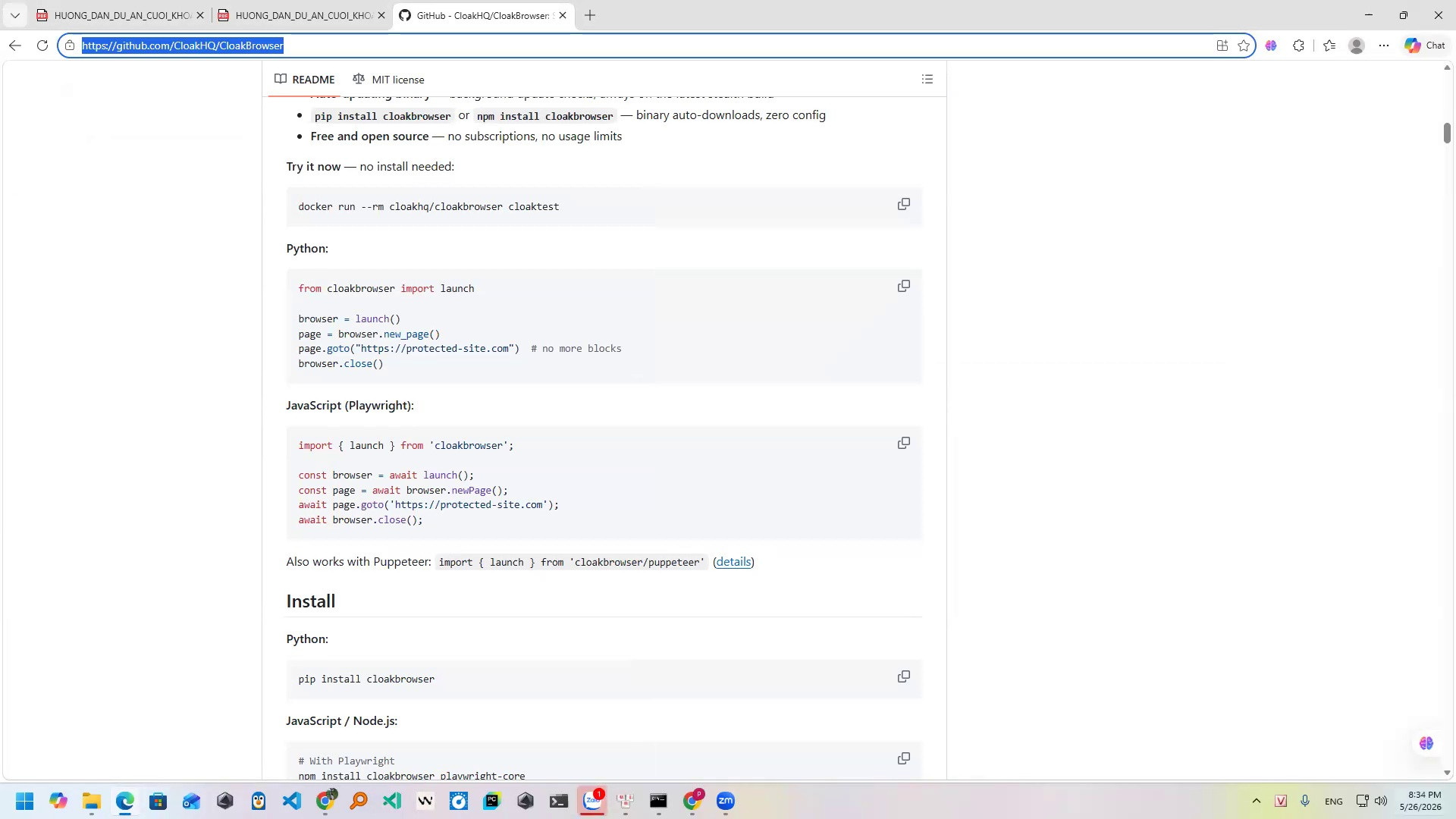Open a new browser tab
Screen dimensions: 1456x819
590,15
